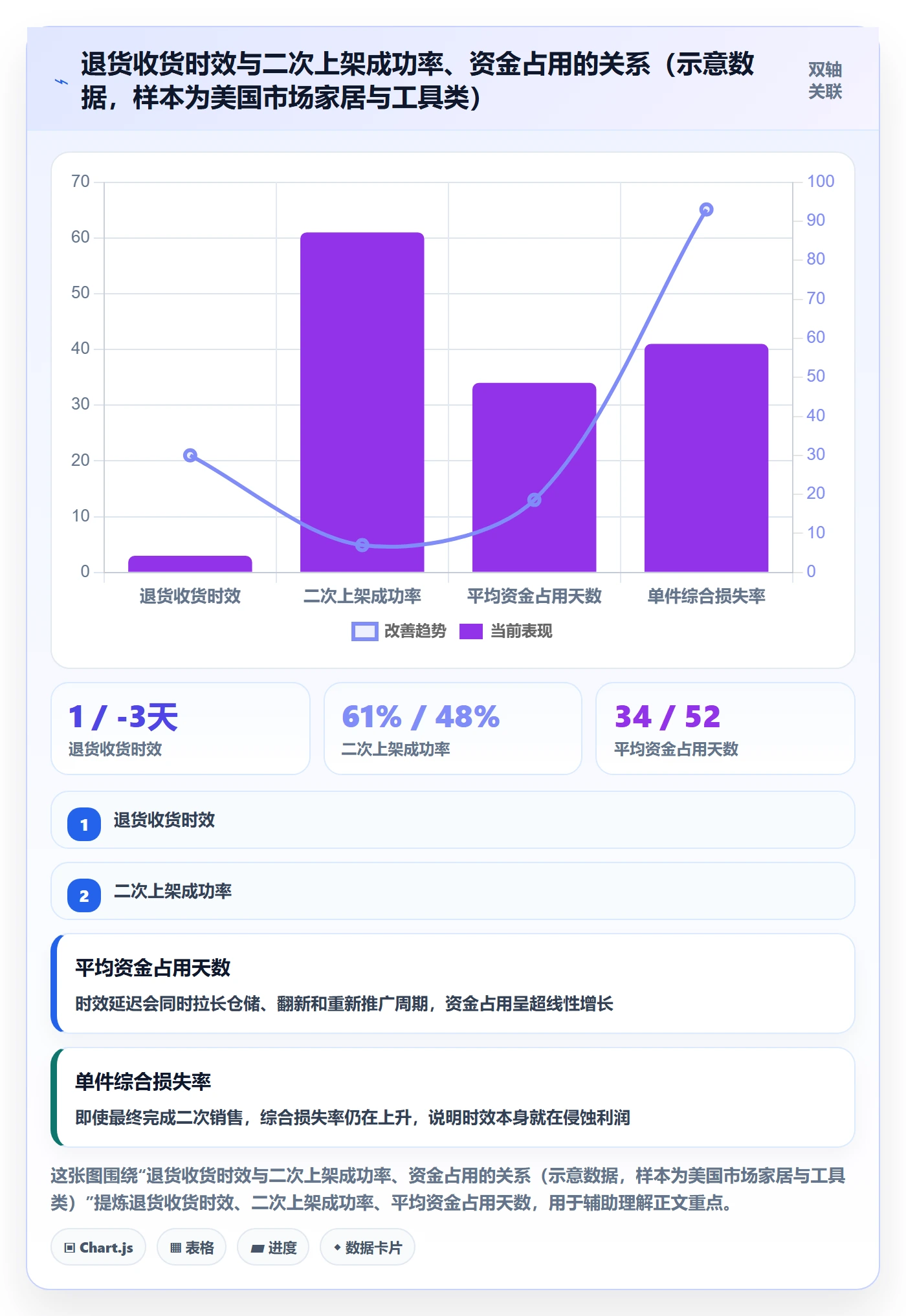Click the 平均资金占用天数 x-axis label
The height and width of the screenshot is (1316, 906).
pos(534,596)
